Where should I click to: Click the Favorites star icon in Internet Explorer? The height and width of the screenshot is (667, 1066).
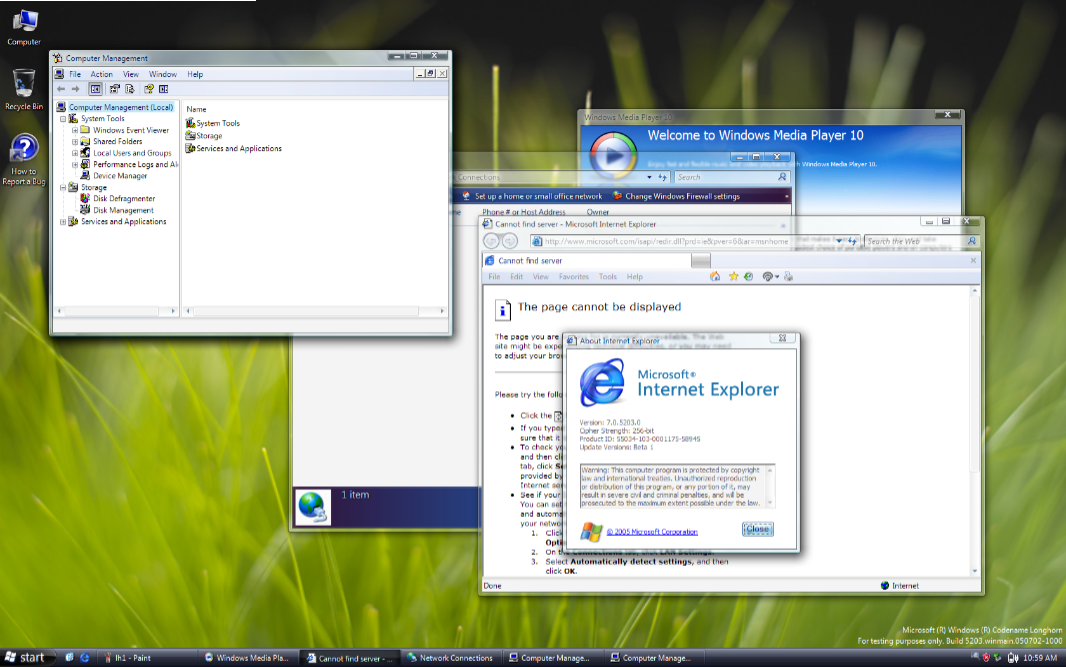tap(733, 276)
